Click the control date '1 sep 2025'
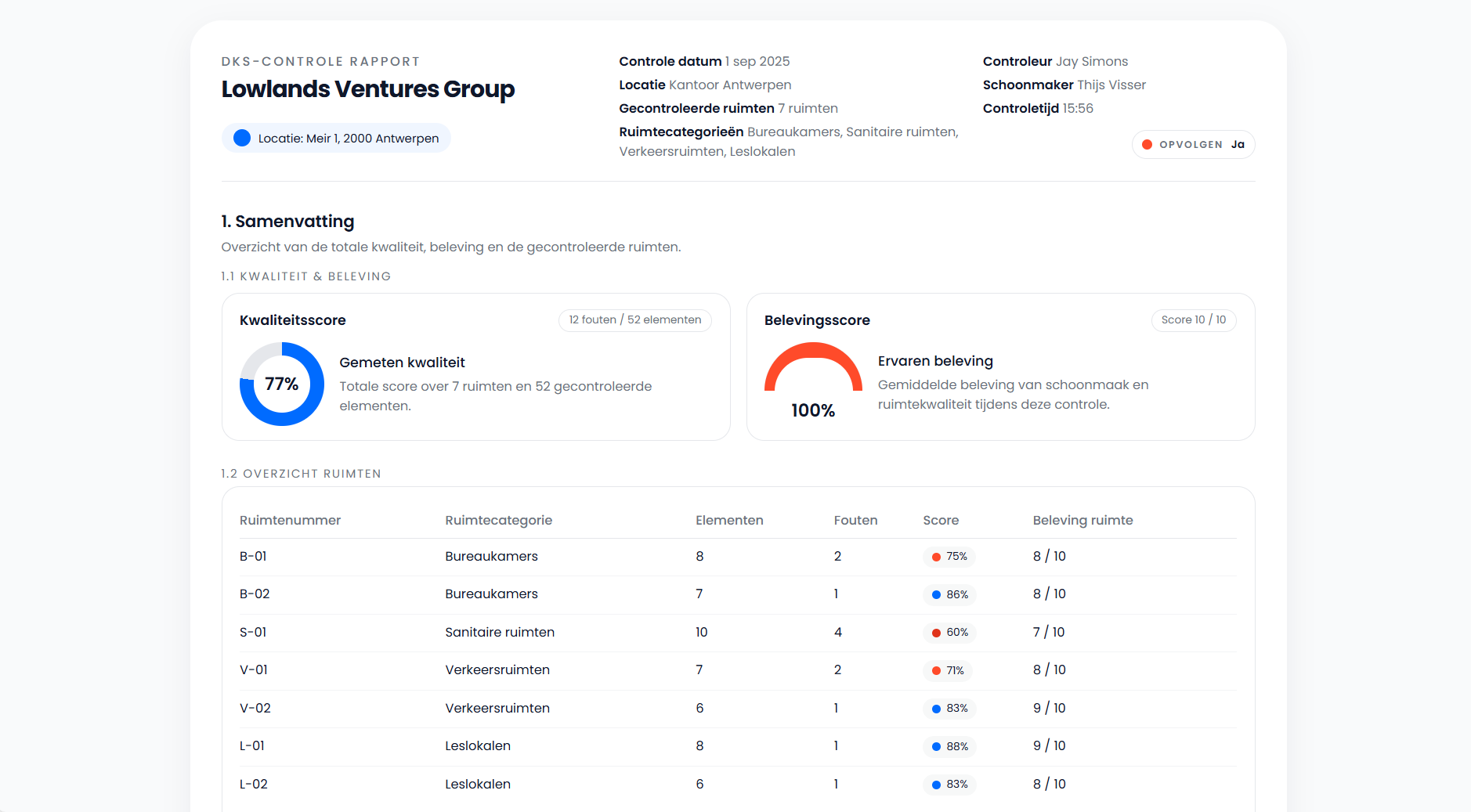 pos(757,61)
